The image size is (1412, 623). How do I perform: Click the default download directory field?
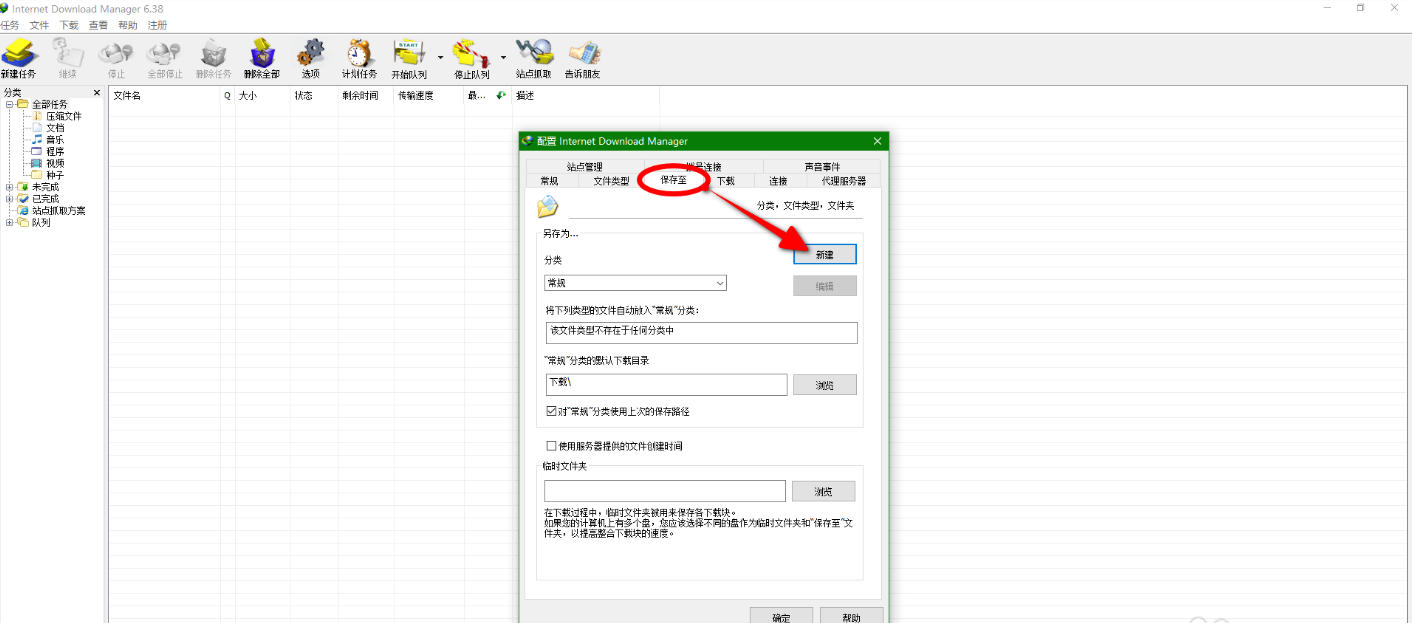click(x=667, y=385)
